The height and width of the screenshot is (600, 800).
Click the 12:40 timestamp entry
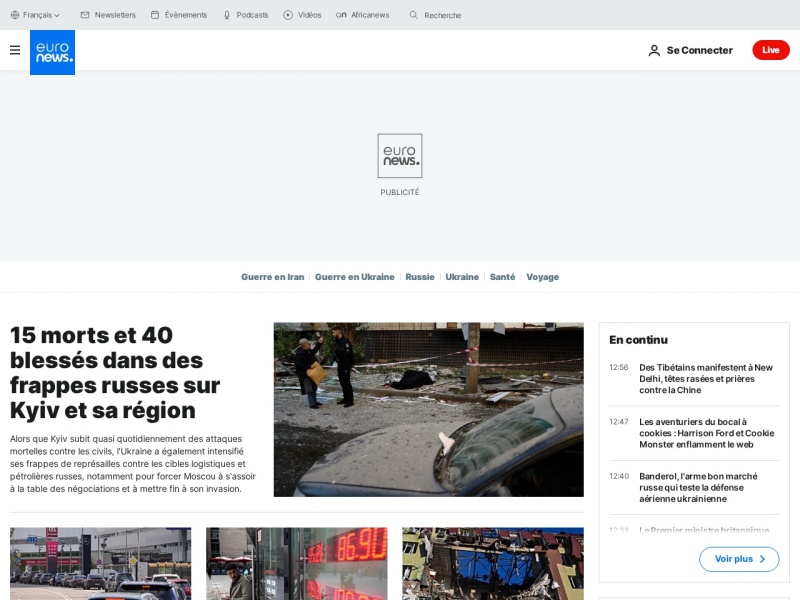pyautogui.click(x=618, y=476)
